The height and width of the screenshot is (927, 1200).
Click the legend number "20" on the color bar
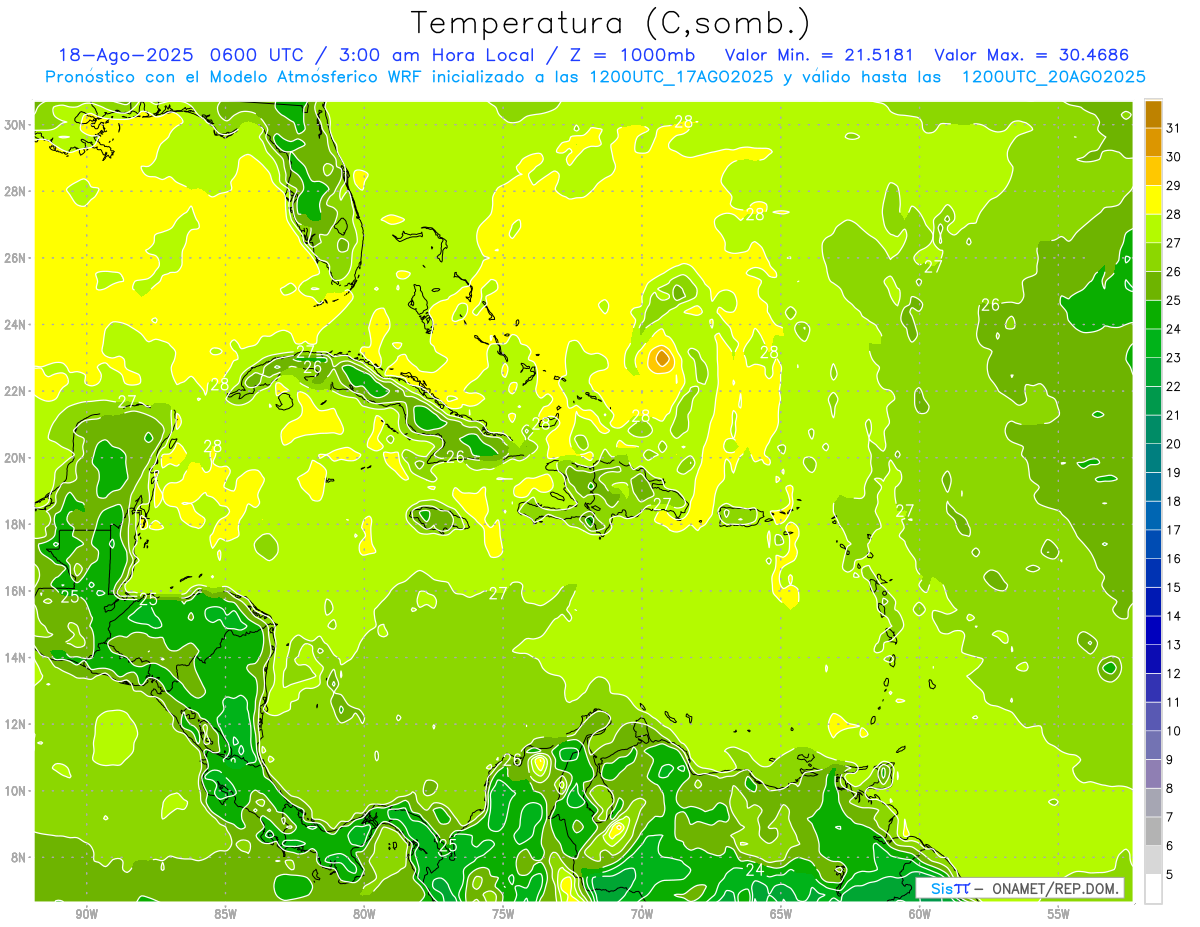tap(1174, 444)
